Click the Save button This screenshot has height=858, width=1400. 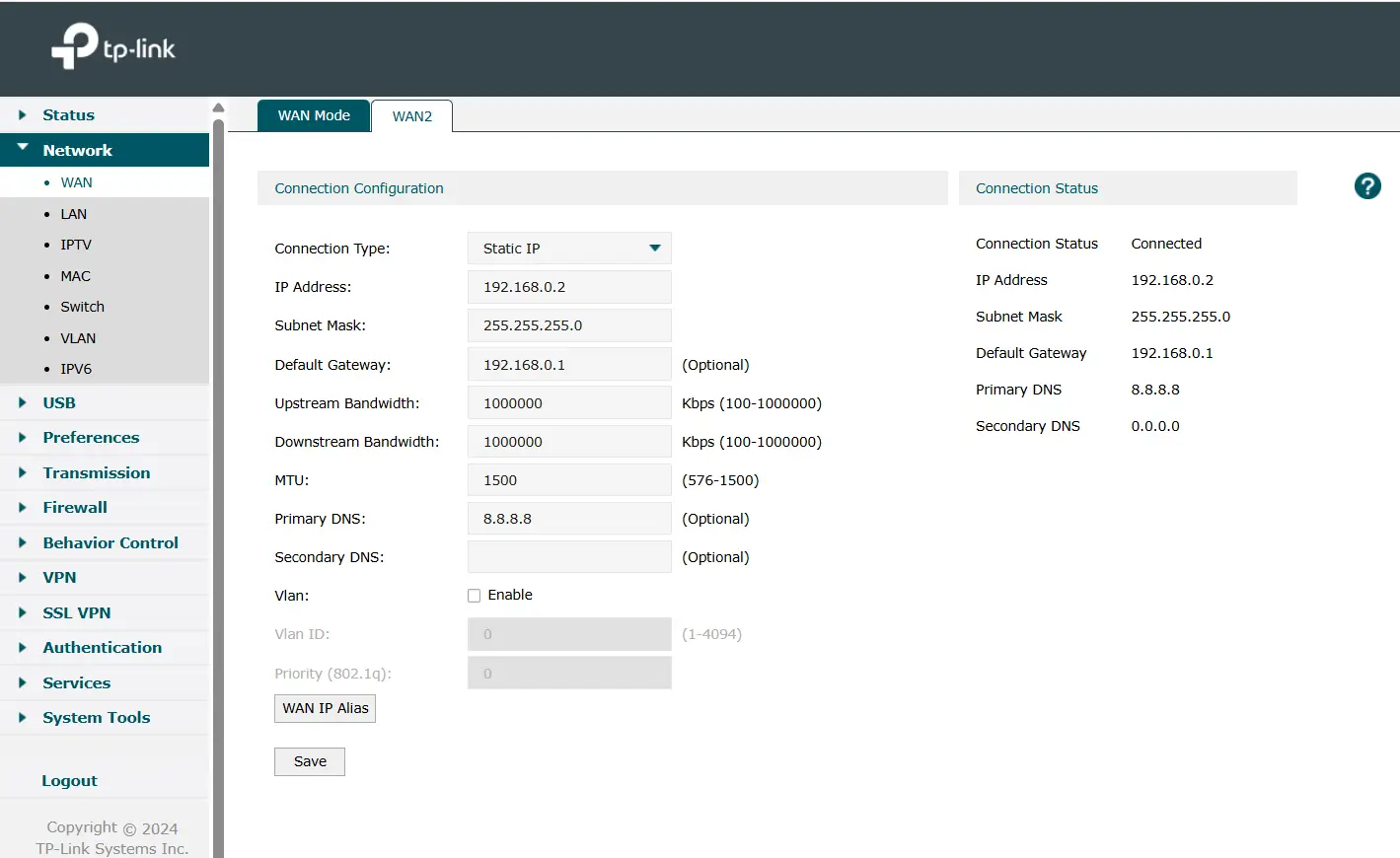tap(310, 761)
